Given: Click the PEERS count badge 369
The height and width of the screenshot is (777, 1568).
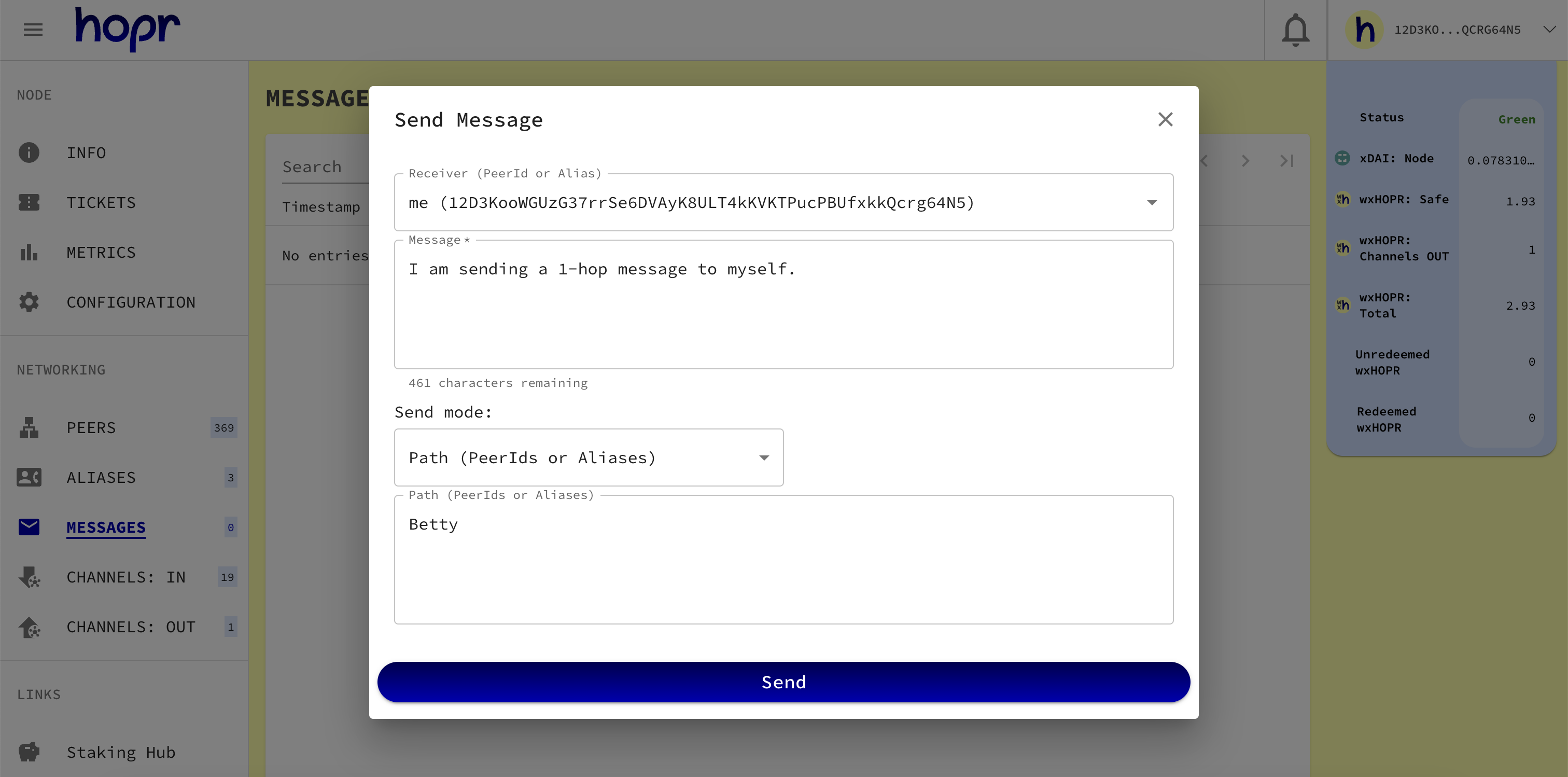Looking at the screenshot, I should tap(223, 427).
